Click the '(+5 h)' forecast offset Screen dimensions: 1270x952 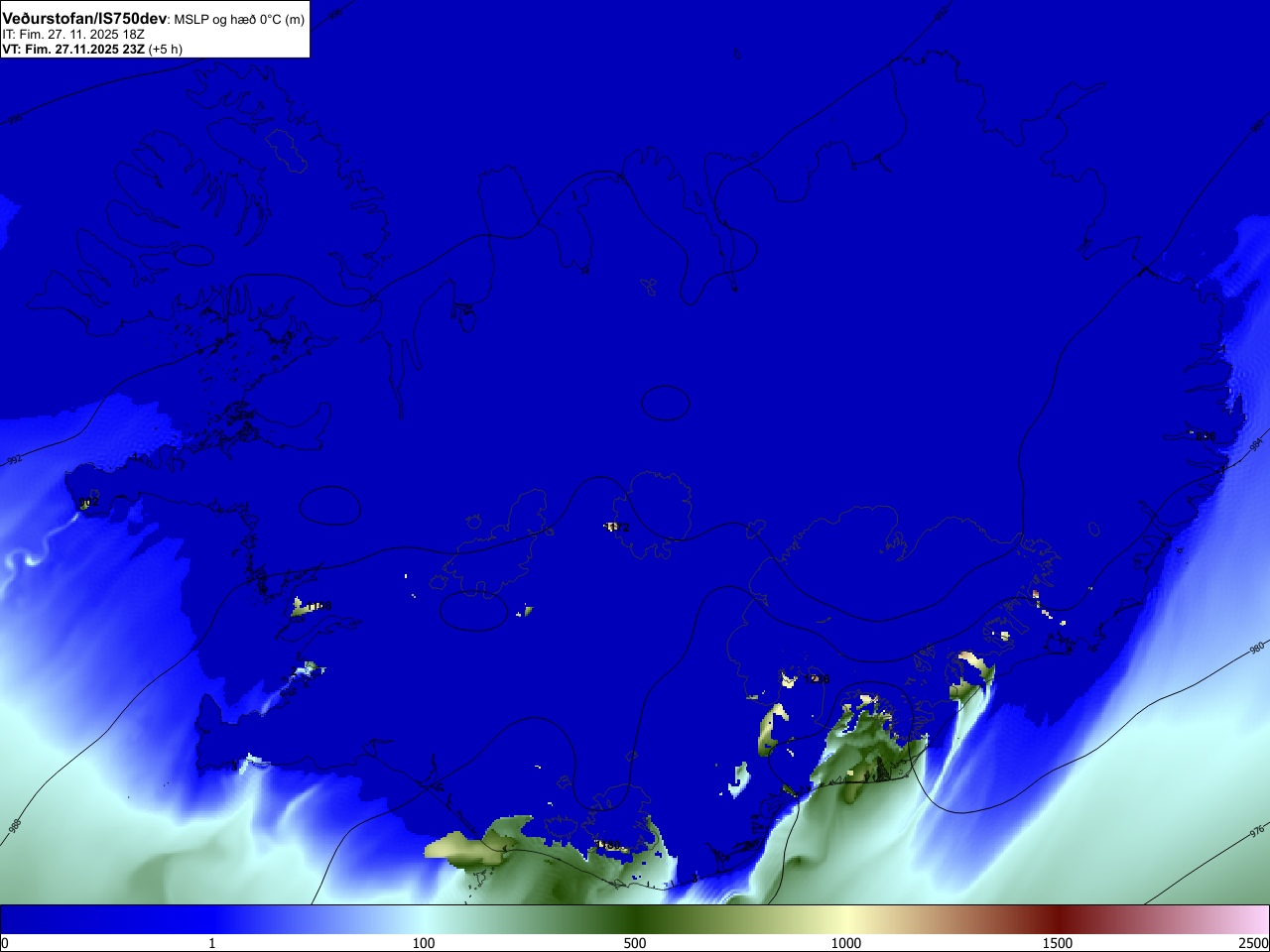166,49
